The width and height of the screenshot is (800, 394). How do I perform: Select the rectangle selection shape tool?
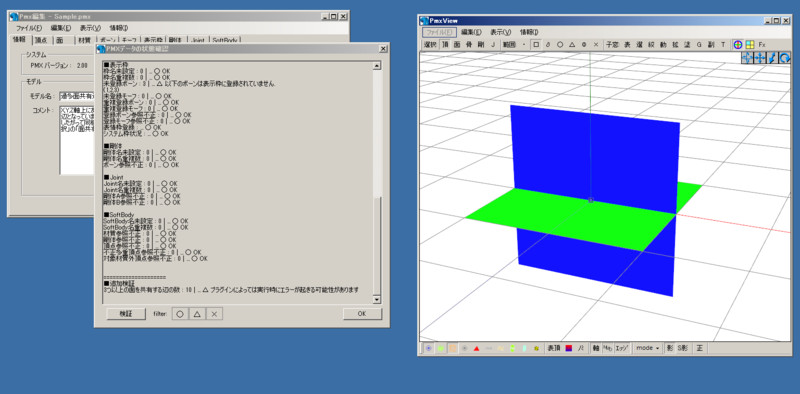[x=536, y=44]
